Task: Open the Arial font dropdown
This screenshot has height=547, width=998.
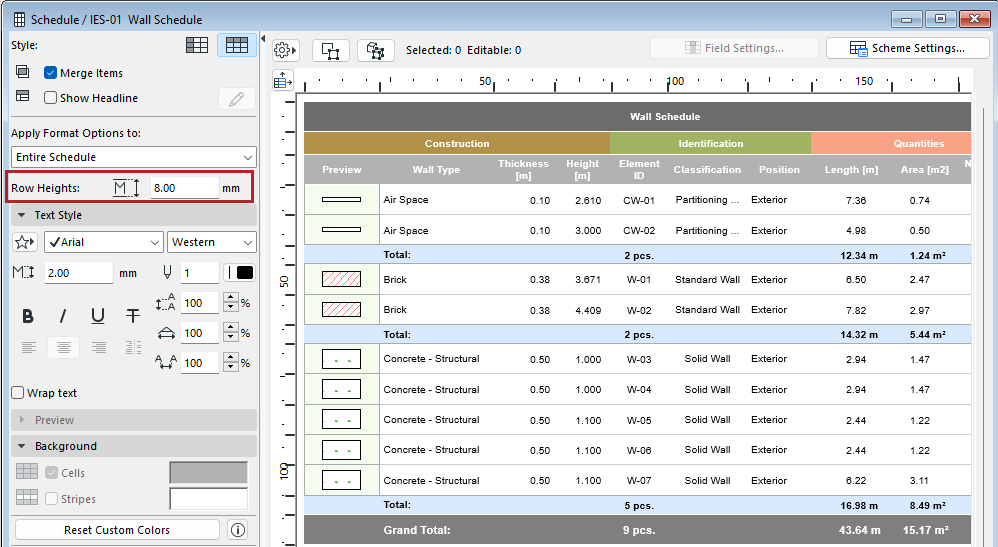Action: (x=103, y=242)
